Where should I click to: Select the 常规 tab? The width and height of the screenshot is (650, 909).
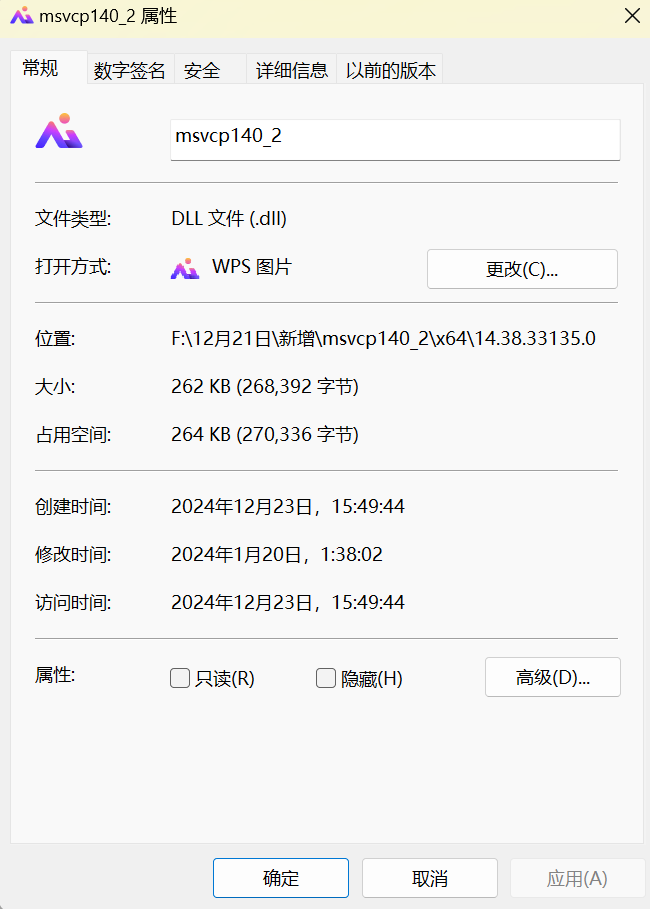pos(41,68)
